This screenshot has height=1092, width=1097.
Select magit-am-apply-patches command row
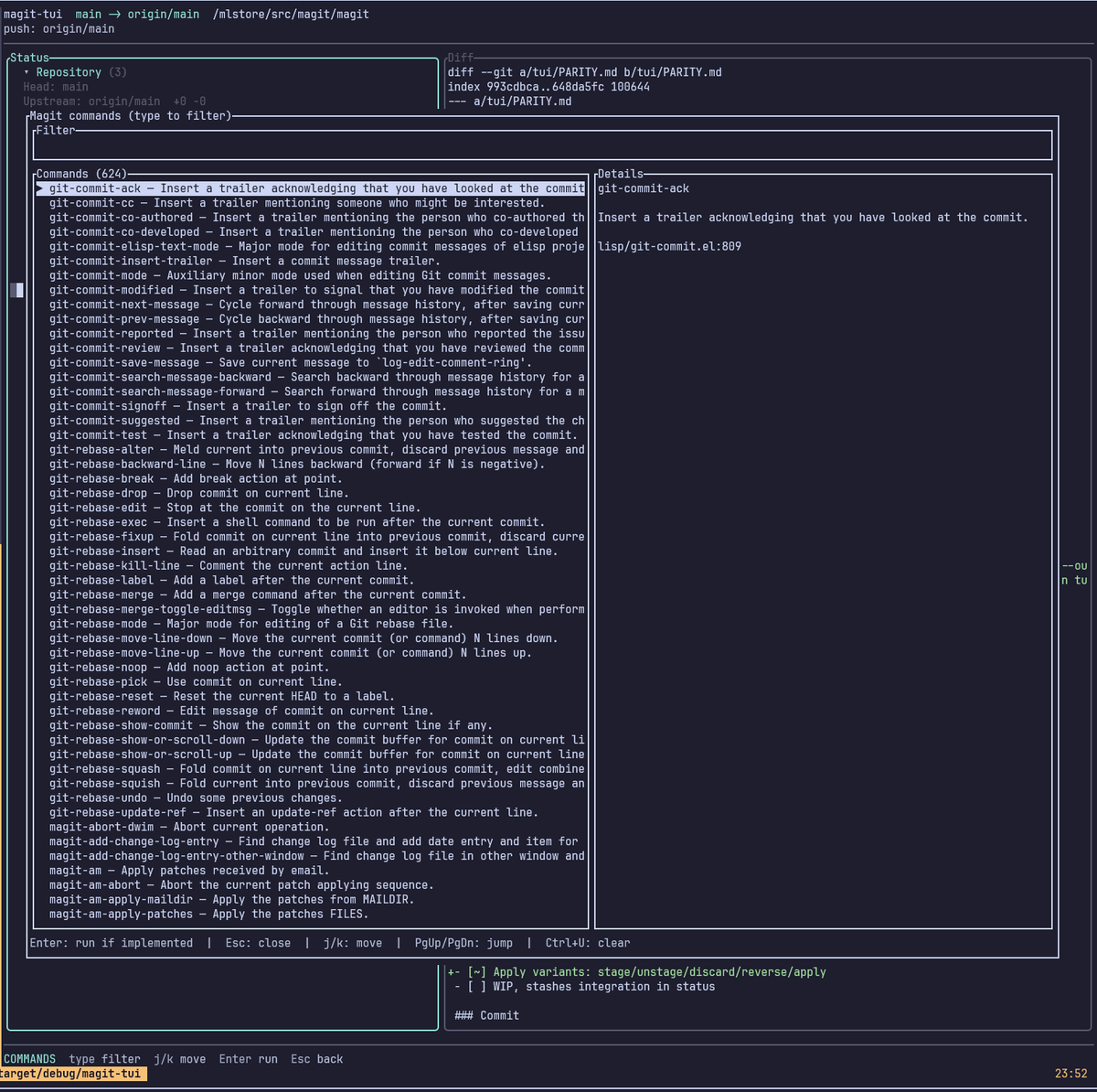[311, 915]
